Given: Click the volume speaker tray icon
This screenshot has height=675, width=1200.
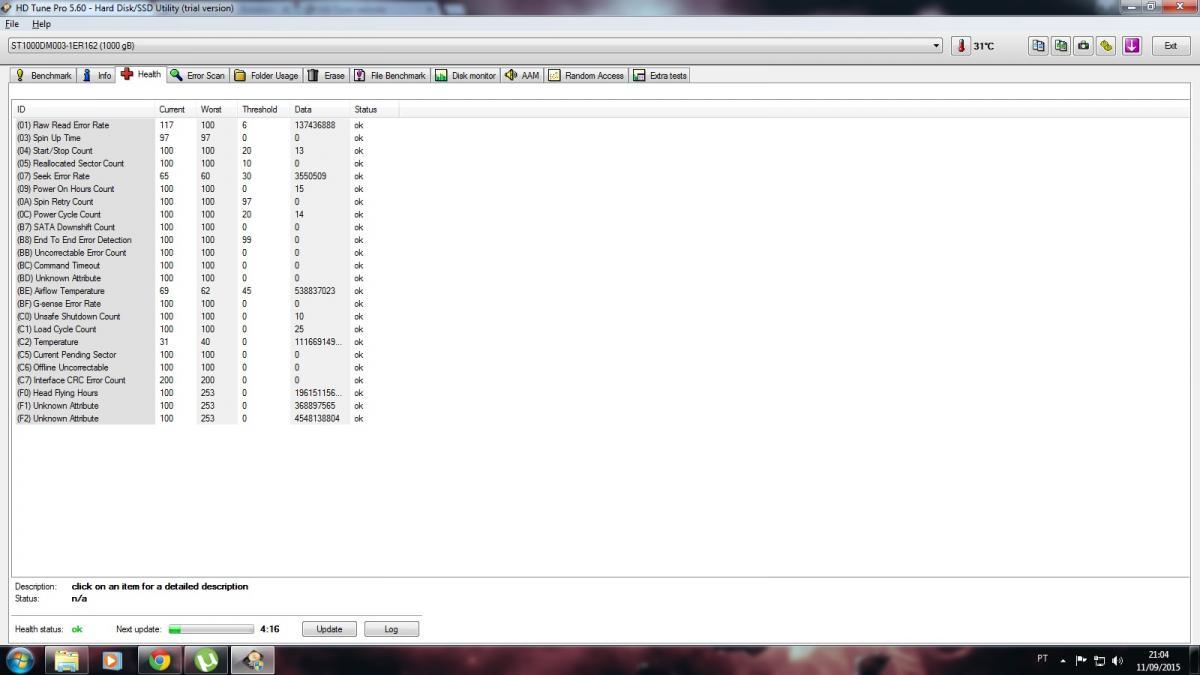Looking at the screenshot, I should [x=1117, y=660].
